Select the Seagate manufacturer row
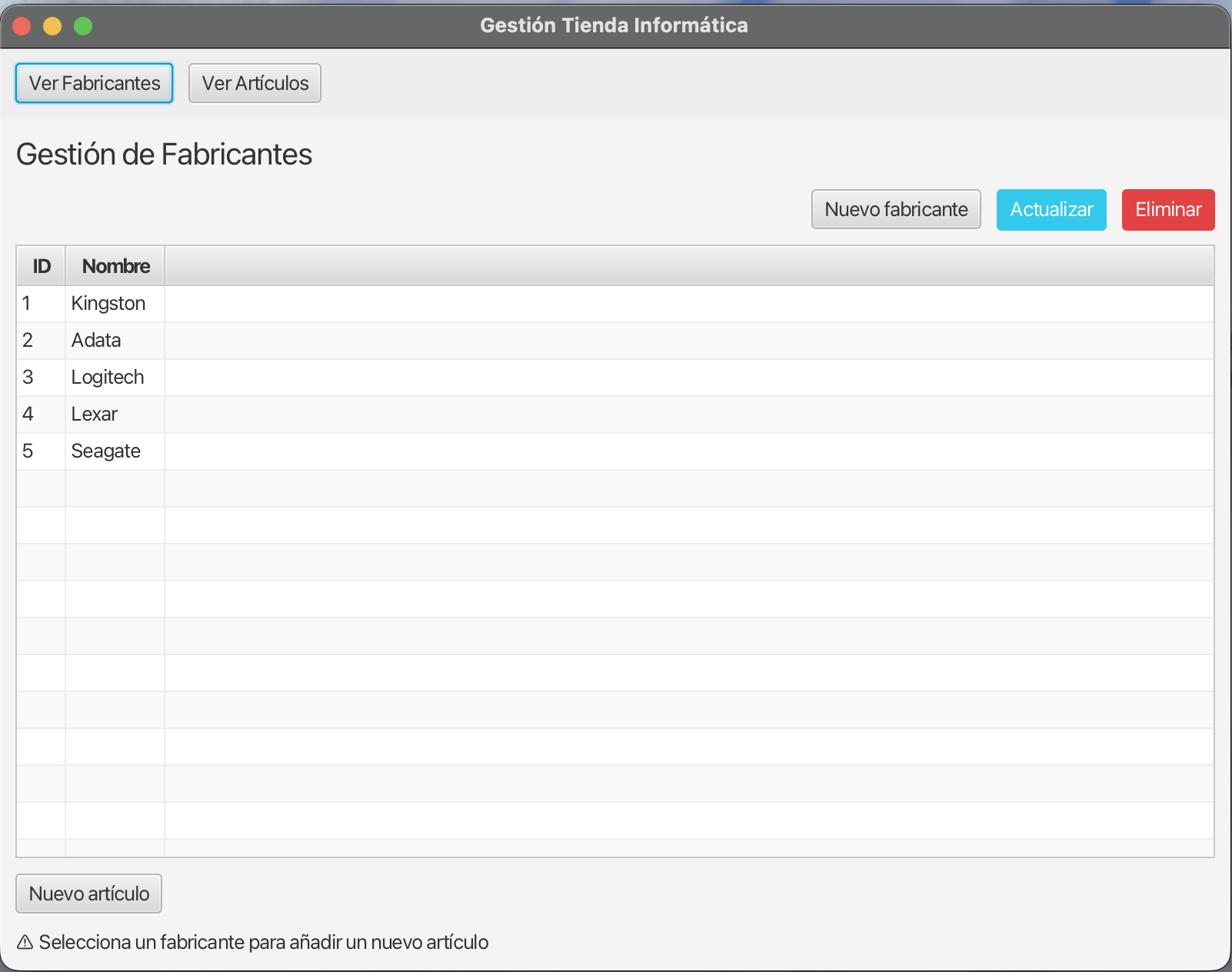The width and height of the screenshot is (1232, 972). 615,451
